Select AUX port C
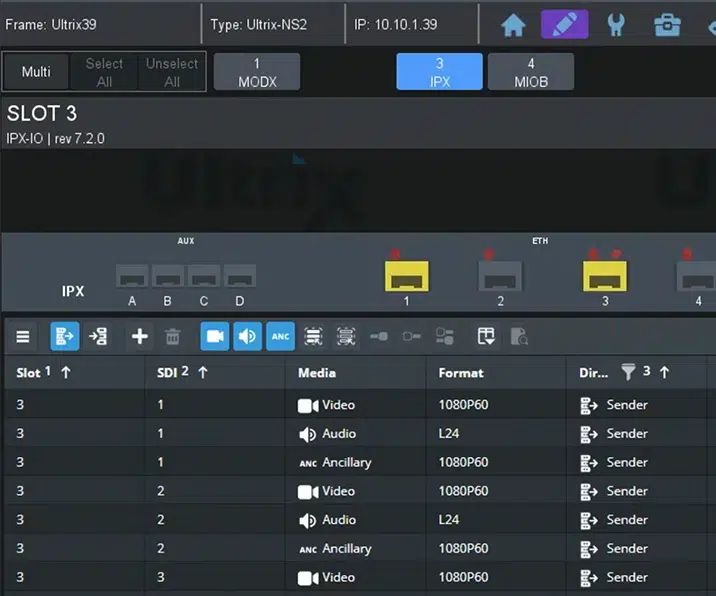This screenshot has height=596, width=716. (204, 276)
